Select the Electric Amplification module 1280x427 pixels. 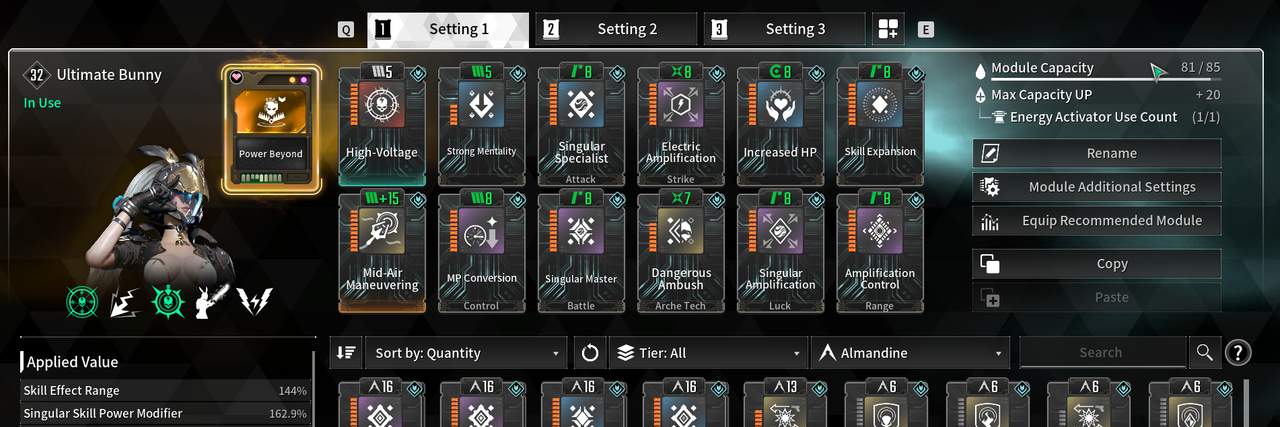[x=681, y=125]
